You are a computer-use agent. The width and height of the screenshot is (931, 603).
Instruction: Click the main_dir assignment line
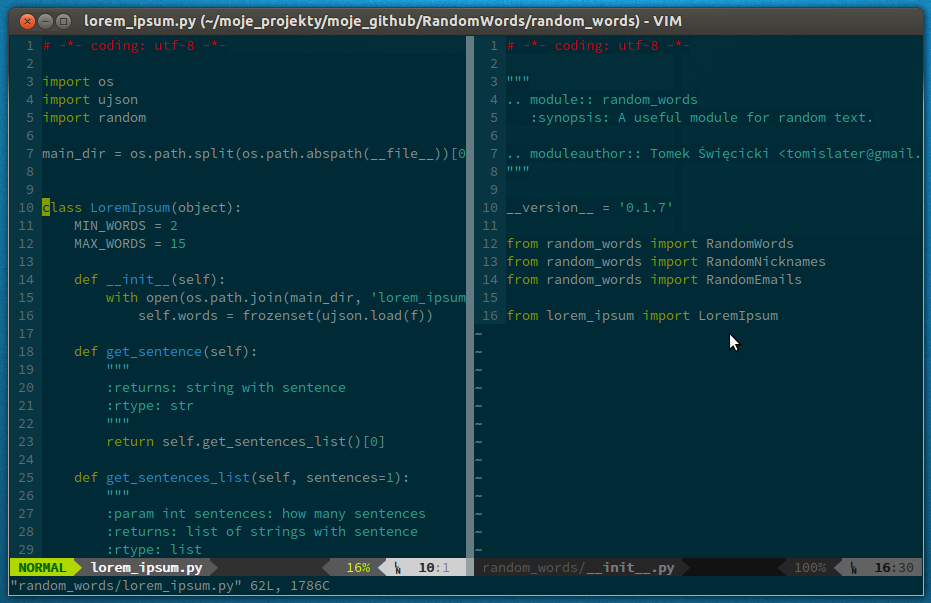[x=254, y=154]
